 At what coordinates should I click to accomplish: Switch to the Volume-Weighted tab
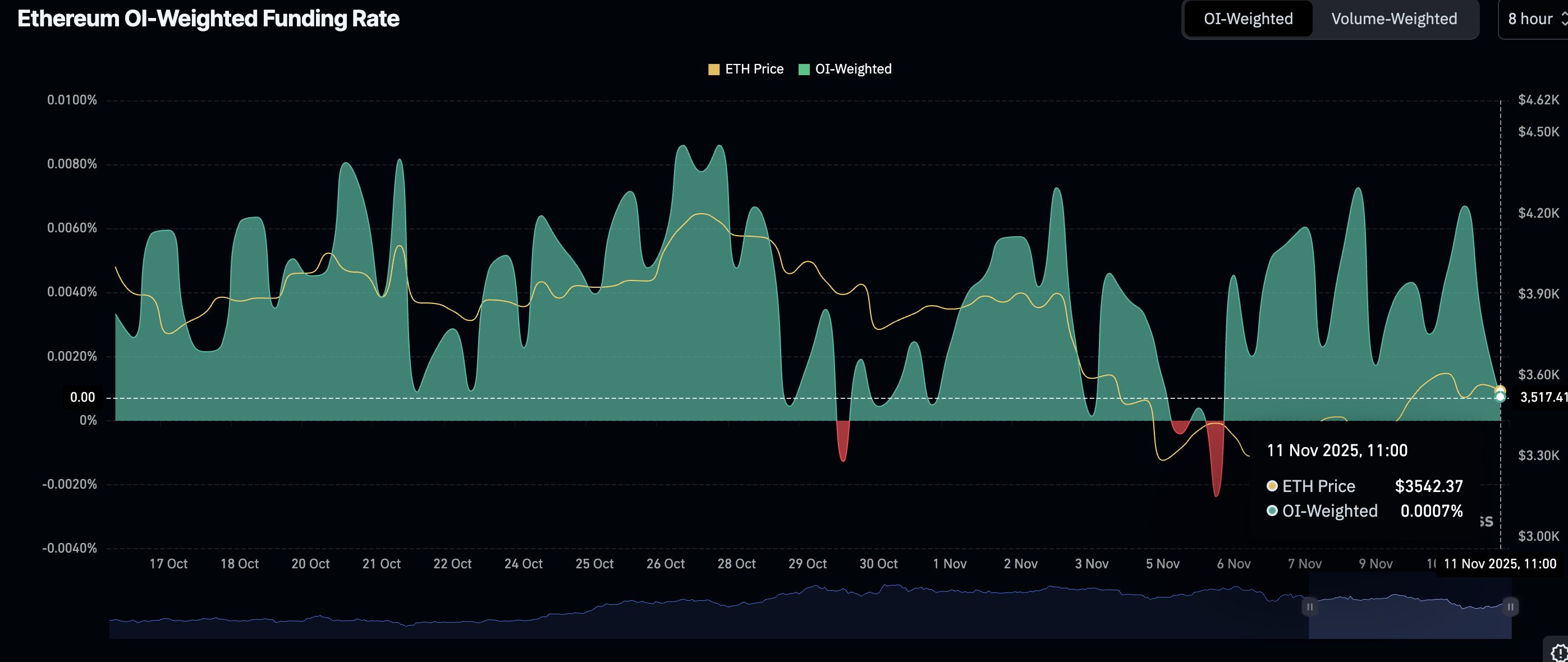pyautogui.click(x=1394, y=20)
